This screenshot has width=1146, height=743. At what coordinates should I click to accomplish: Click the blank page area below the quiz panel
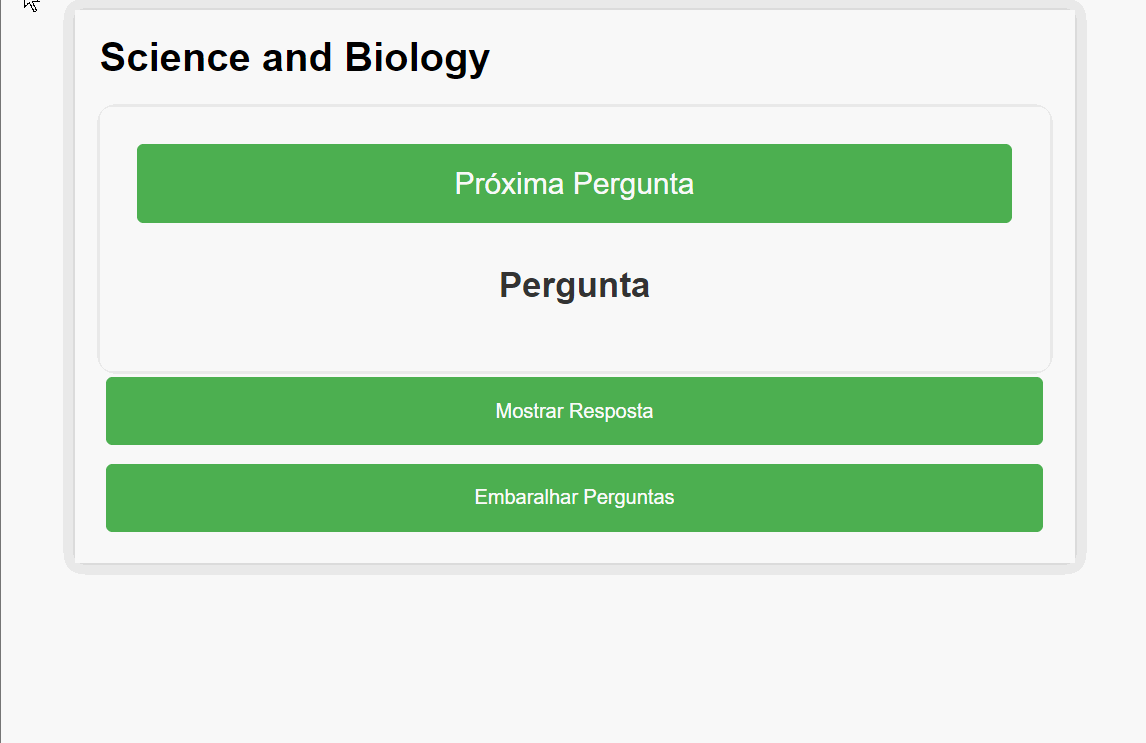pyautogui.click(x=574, y=658)
